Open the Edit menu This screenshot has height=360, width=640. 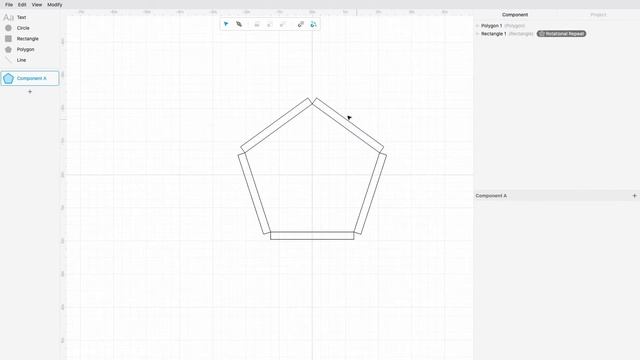pos(22,4)
